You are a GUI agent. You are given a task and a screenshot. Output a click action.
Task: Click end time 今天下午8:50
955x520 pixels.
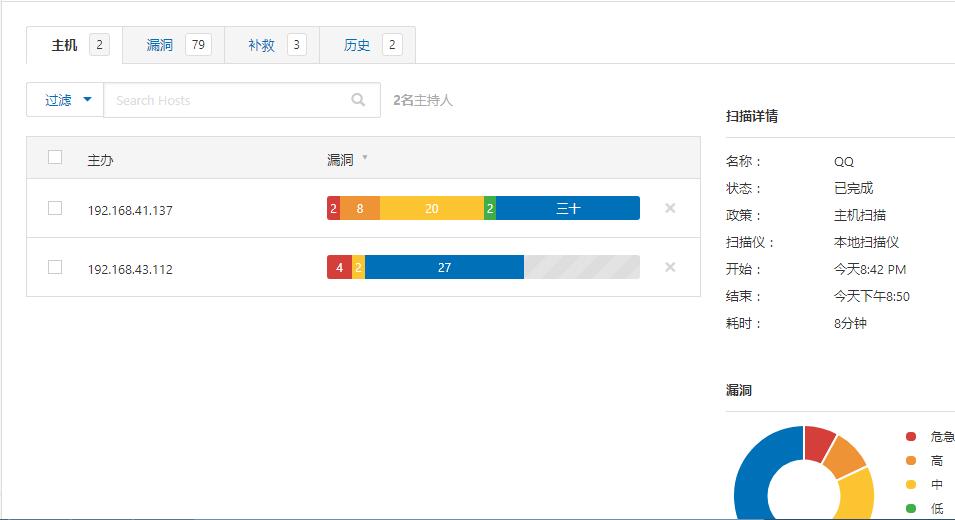pyautogui.click(x=872, y=296)
